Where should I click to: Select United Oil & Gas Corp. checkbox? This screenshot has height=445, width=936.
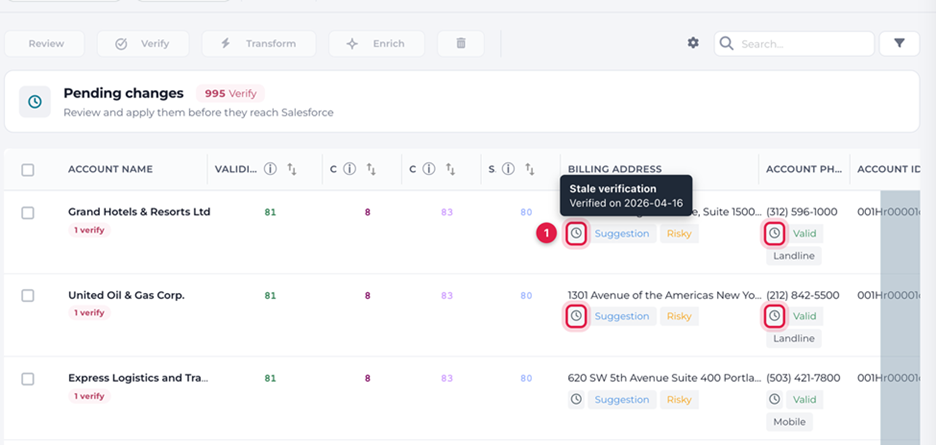pos(27,296)
